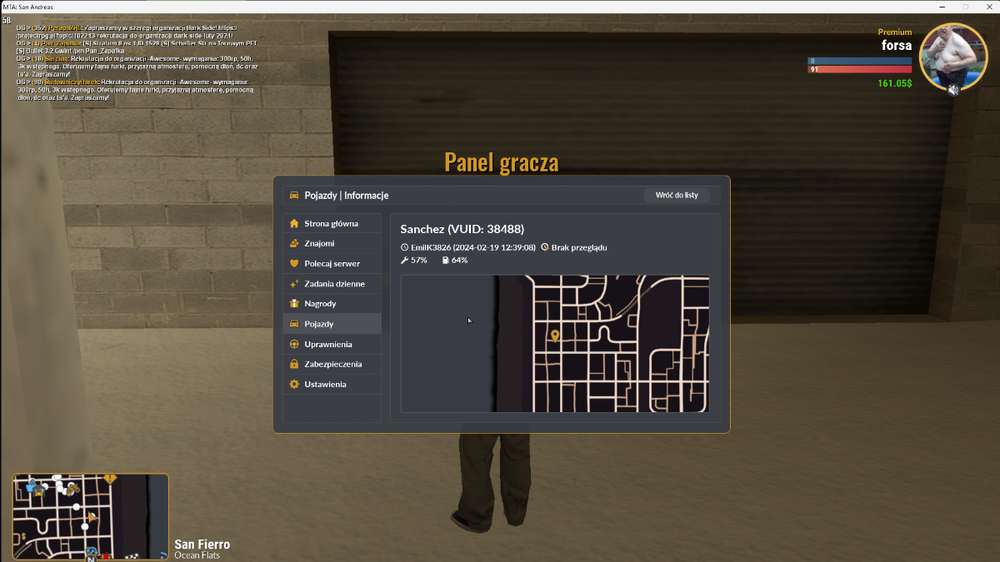Click the forsa player name
Screen dimensions: 1000x562
pyautogui.click(x=897, y=45)
